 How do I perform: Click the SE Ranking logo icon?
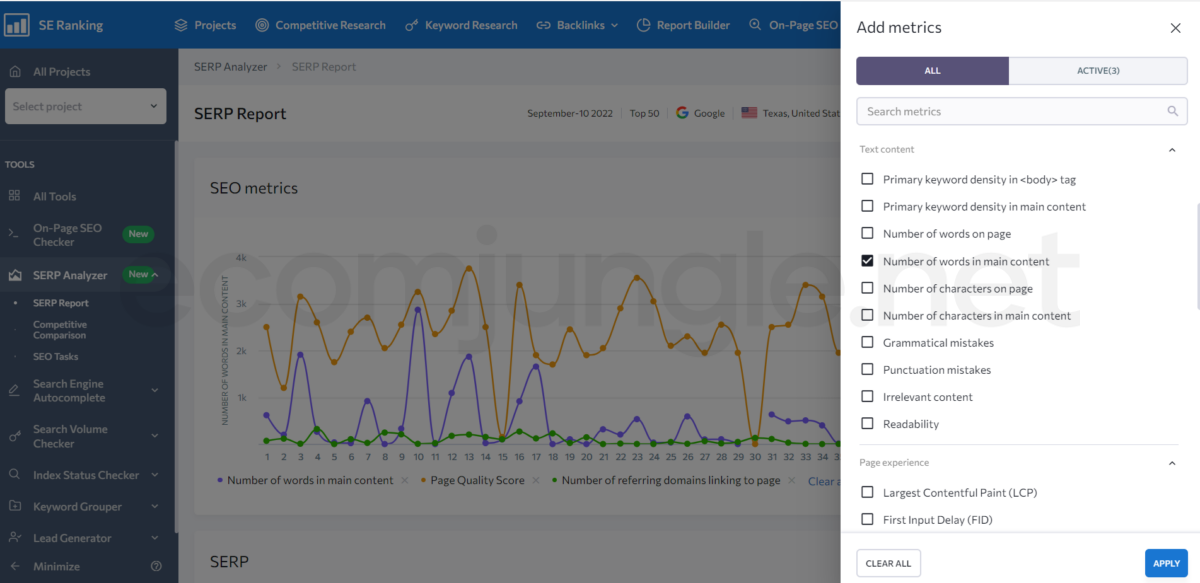pyautogui.click(x=16, y=25)
